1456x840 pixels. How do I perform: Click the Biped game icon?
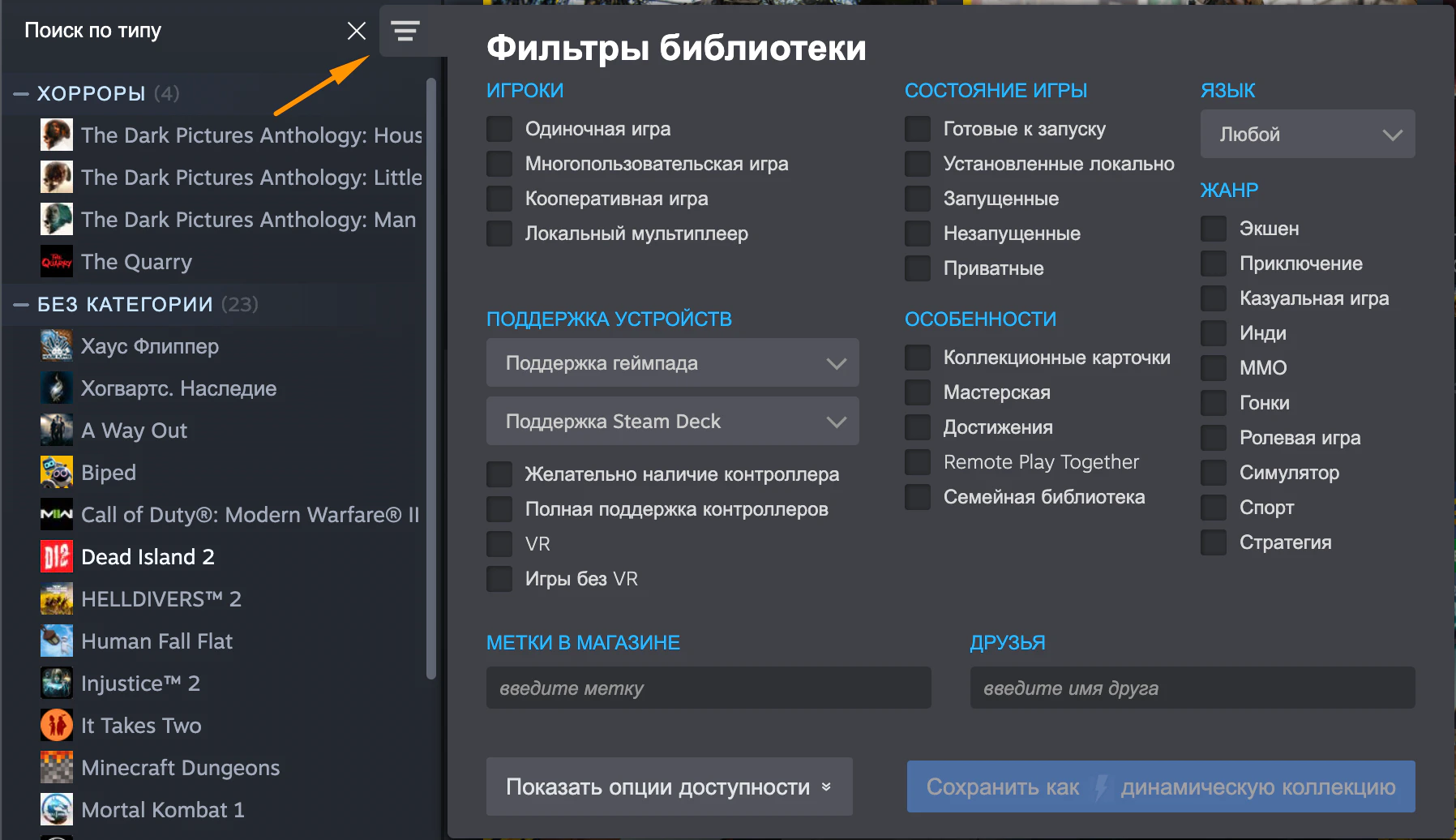coord(57,472)
